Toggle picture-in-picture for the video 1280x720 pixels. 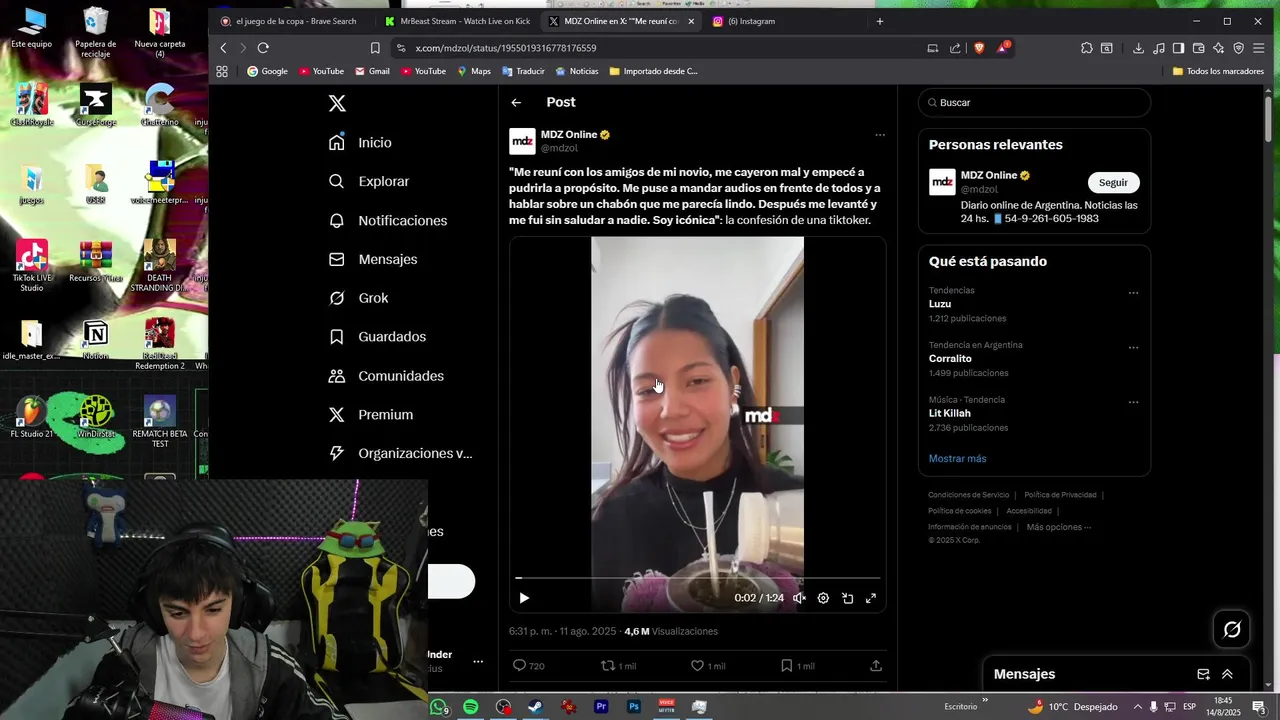[x=847, y=598]
